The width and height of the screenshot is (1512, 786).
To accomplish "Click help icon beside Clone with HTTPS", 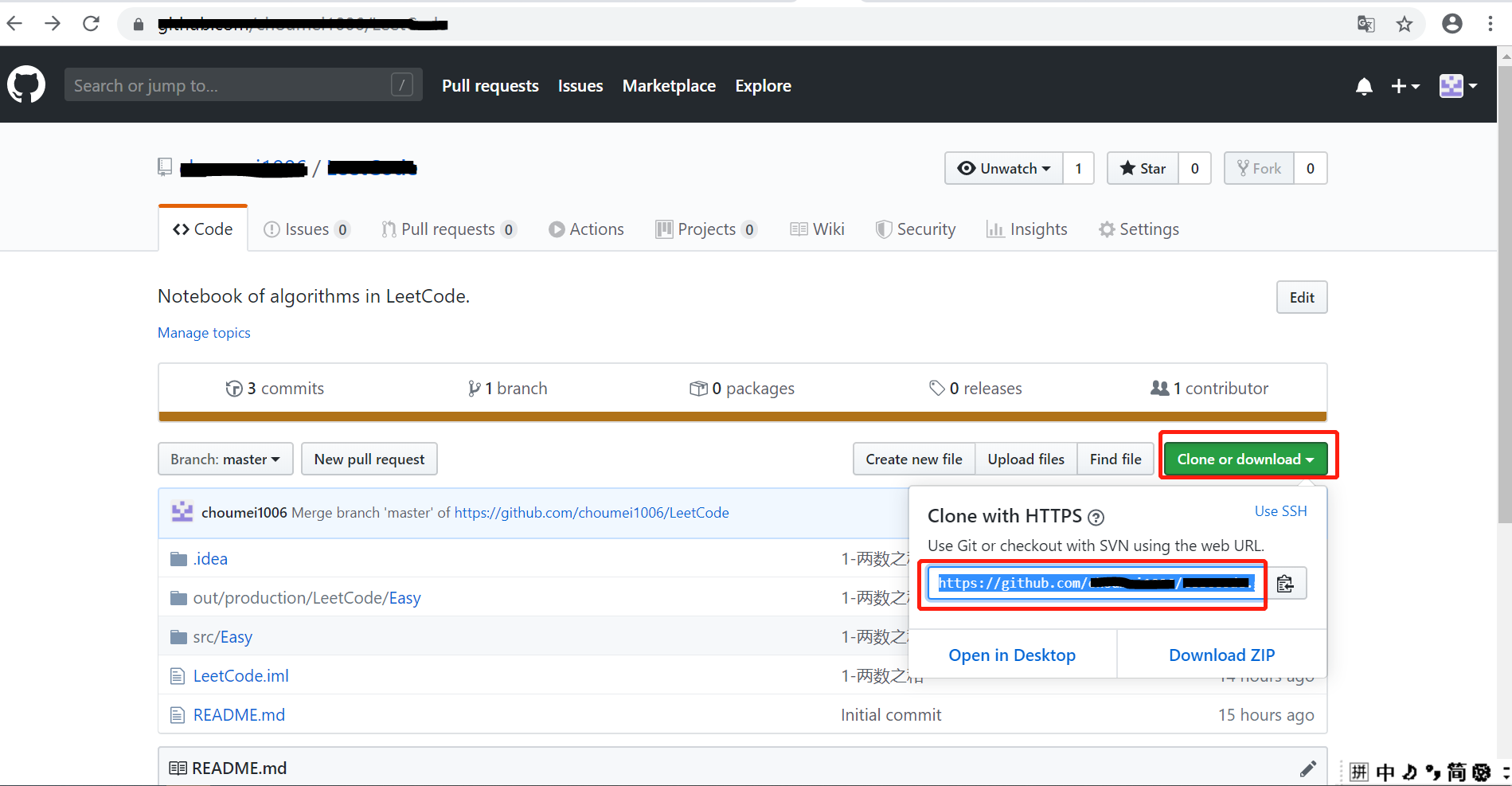I will click(1096, 518).
